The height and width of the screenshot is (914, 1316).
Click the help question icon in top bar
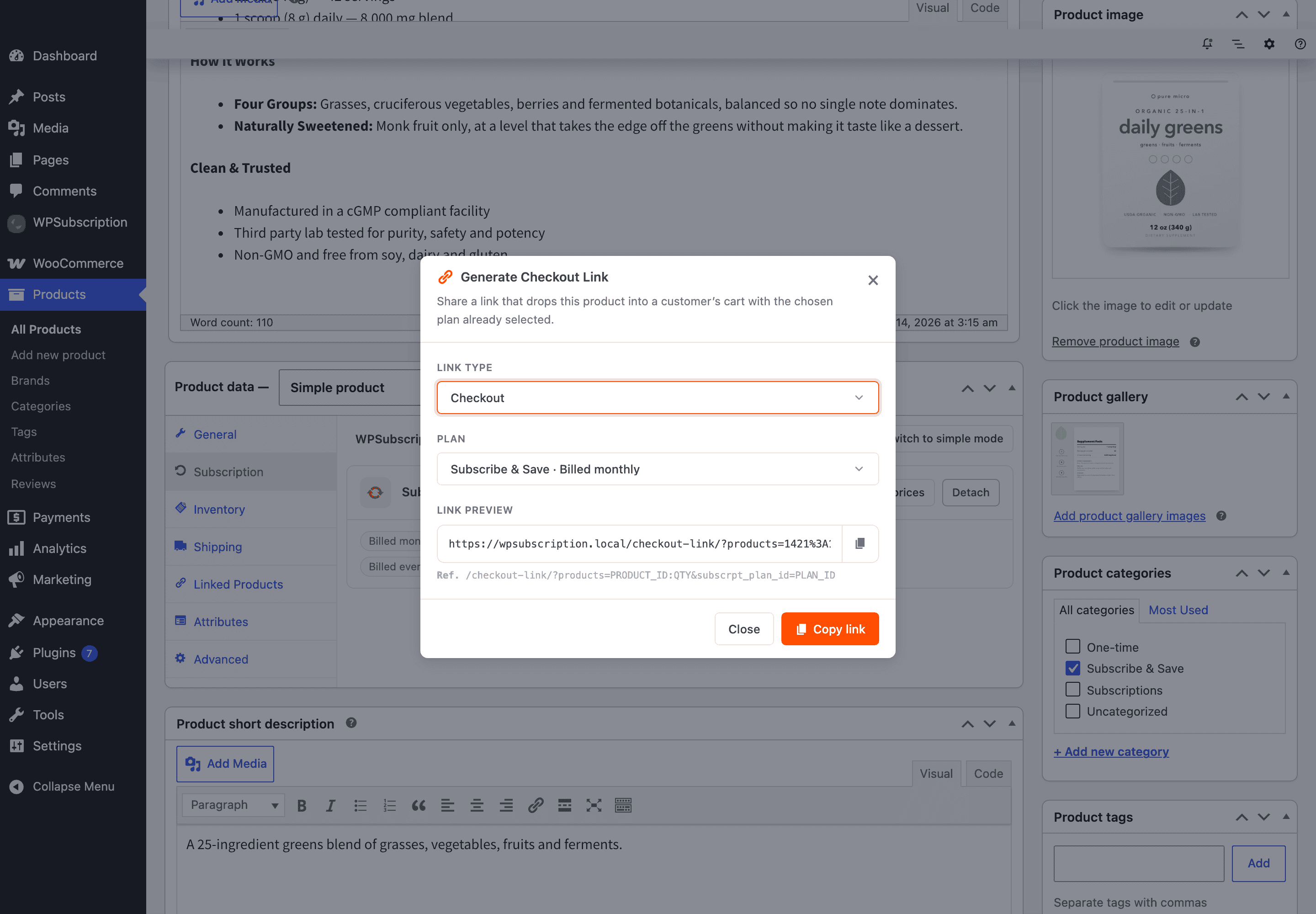point(1300,43)
